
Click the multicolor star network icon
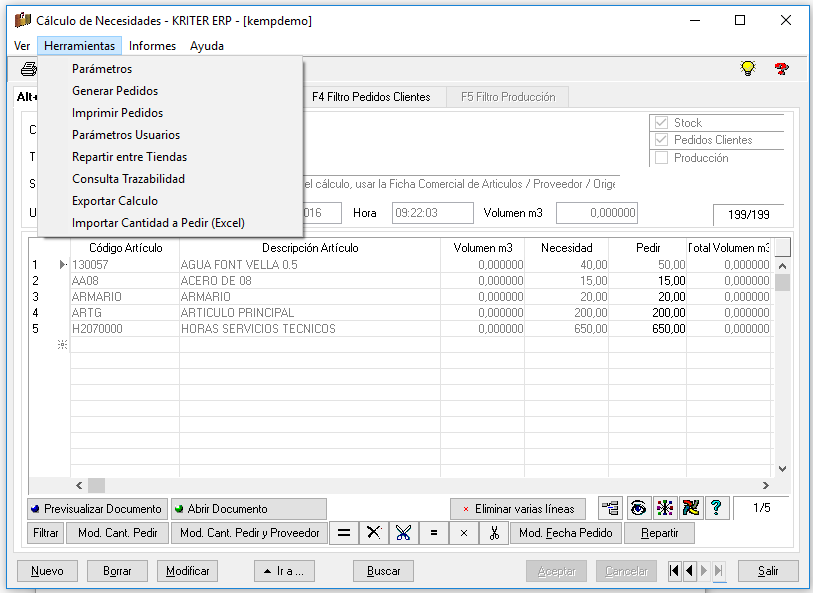click(x=664, y=508)
